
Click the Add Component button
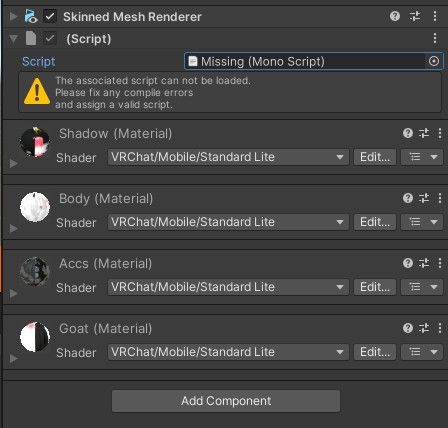point(226,401)
